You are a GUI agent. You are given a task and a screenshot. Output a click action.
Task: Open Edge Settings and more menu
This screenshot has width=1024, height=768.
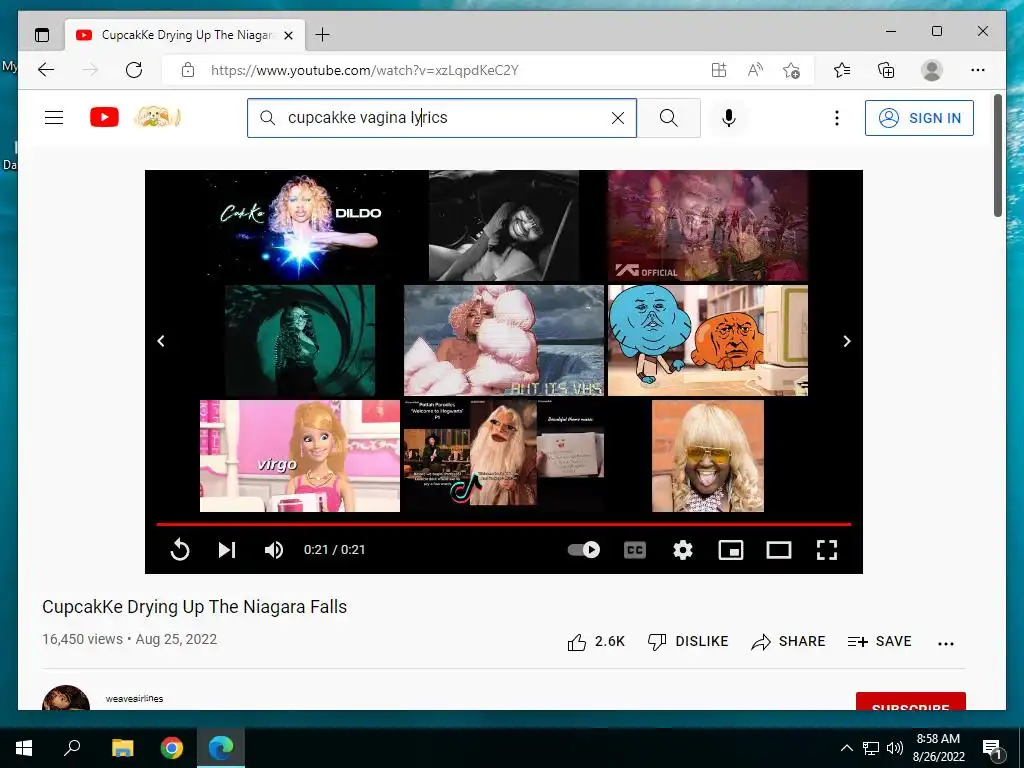click(x=978, y=70)
